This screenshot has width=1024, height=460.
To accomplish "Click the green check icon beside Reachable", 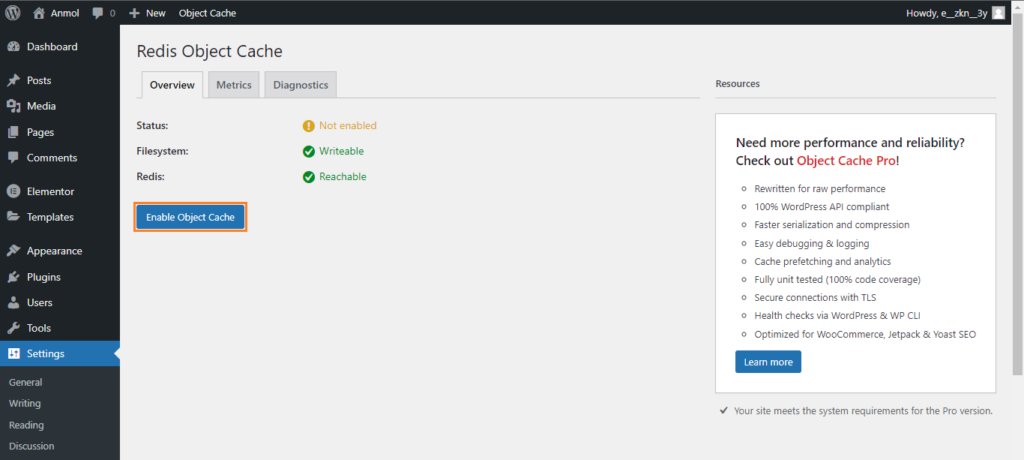I will (309, 177).
